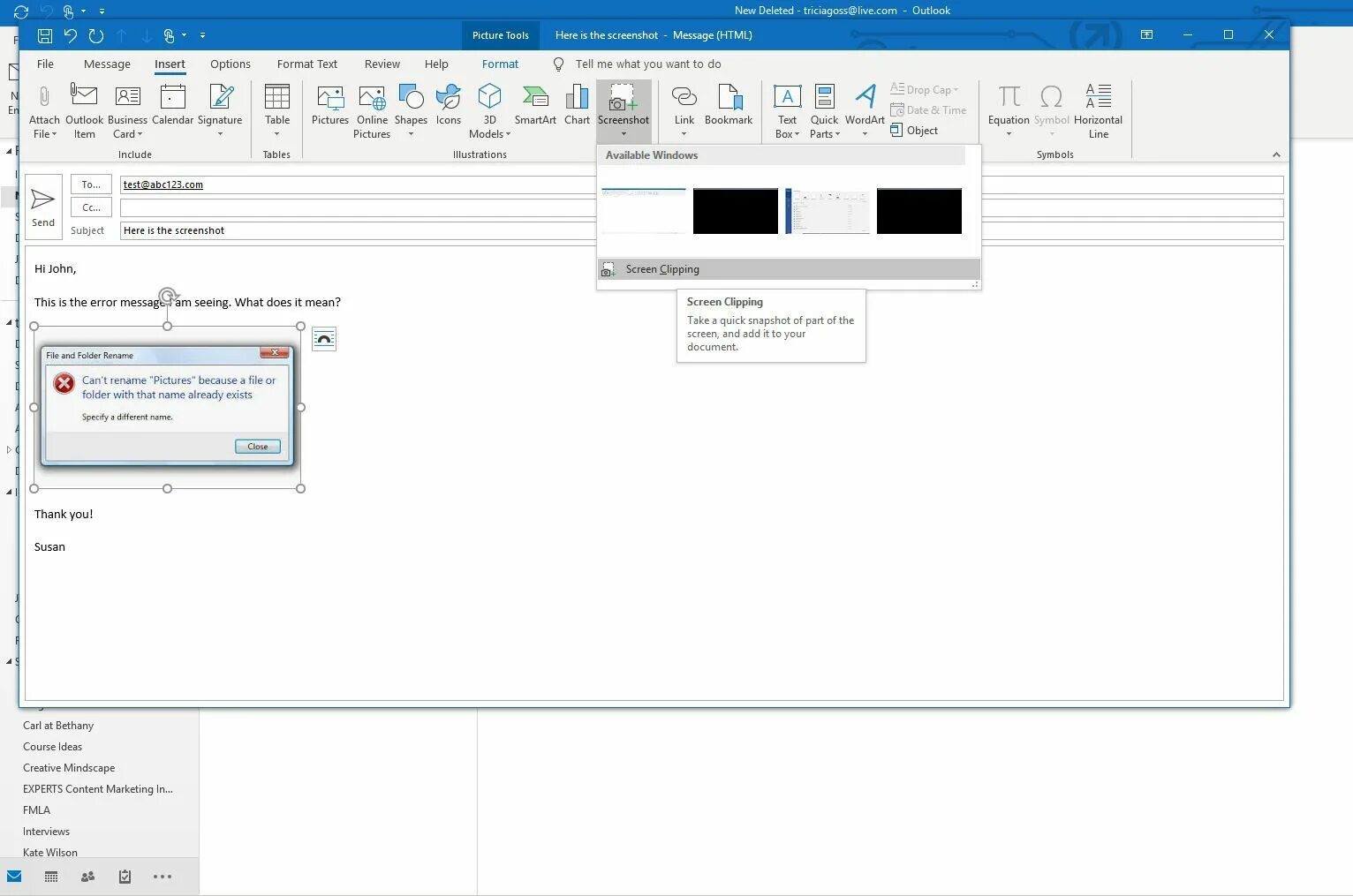The image size is (1353, 896).
Task: Insert a SmartArt graphic
Action: (535, 106)
